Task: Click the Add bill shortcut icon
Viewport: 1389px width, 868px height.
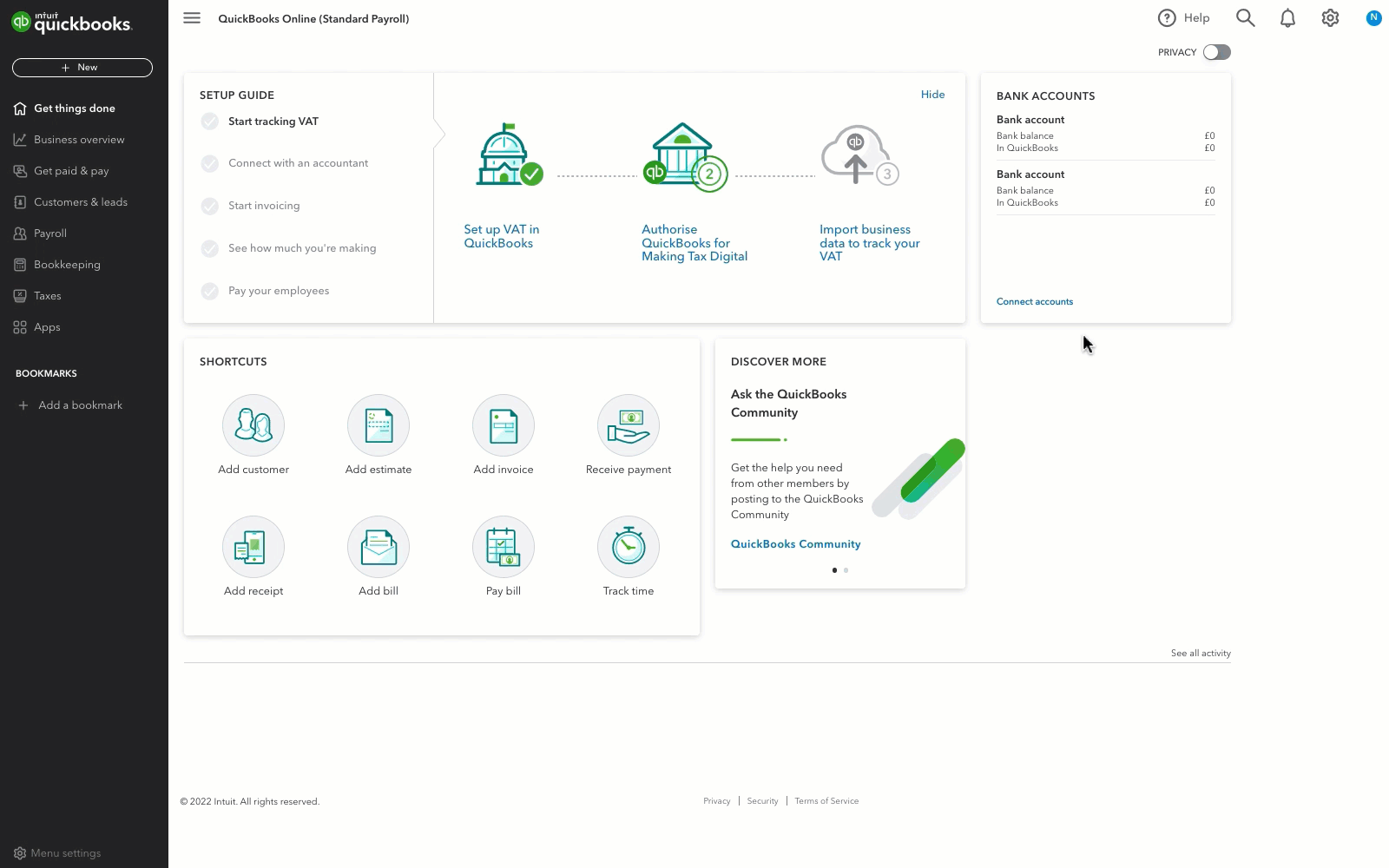Action: tap(379, 547)
